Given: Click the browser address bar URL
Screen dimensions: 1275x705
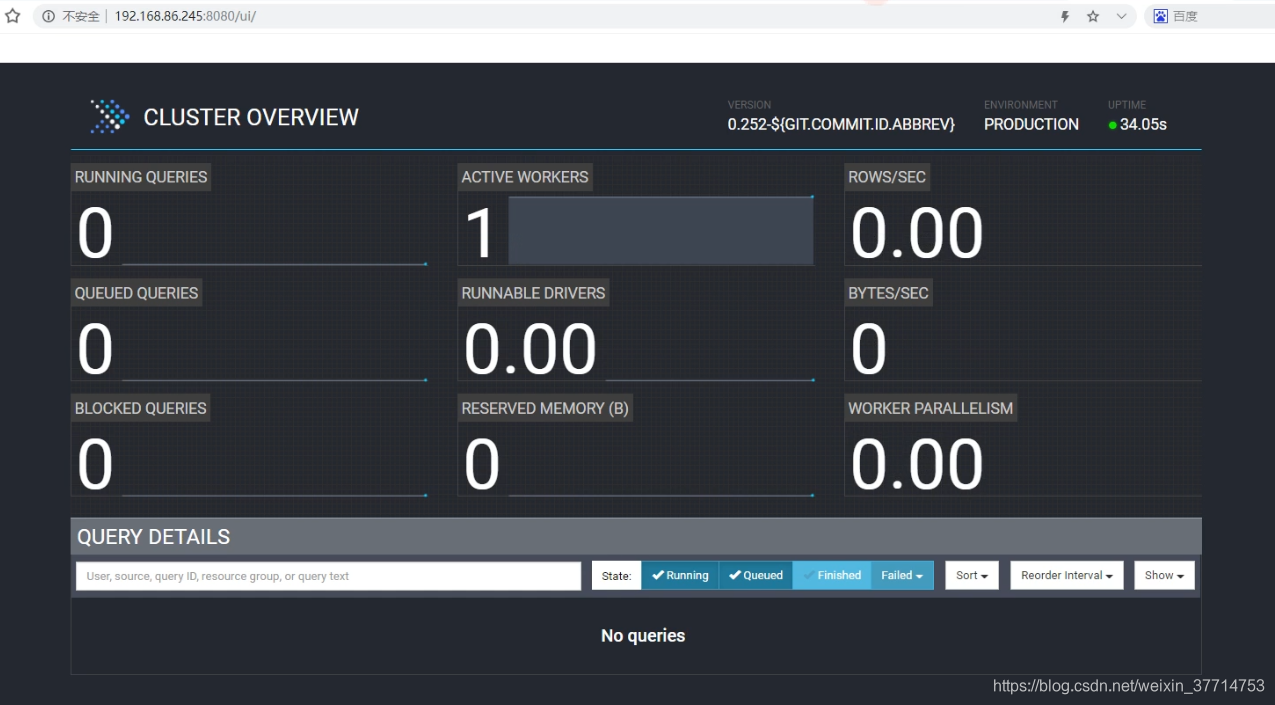Looking at the screenshot, I should [x=185, y=16].
